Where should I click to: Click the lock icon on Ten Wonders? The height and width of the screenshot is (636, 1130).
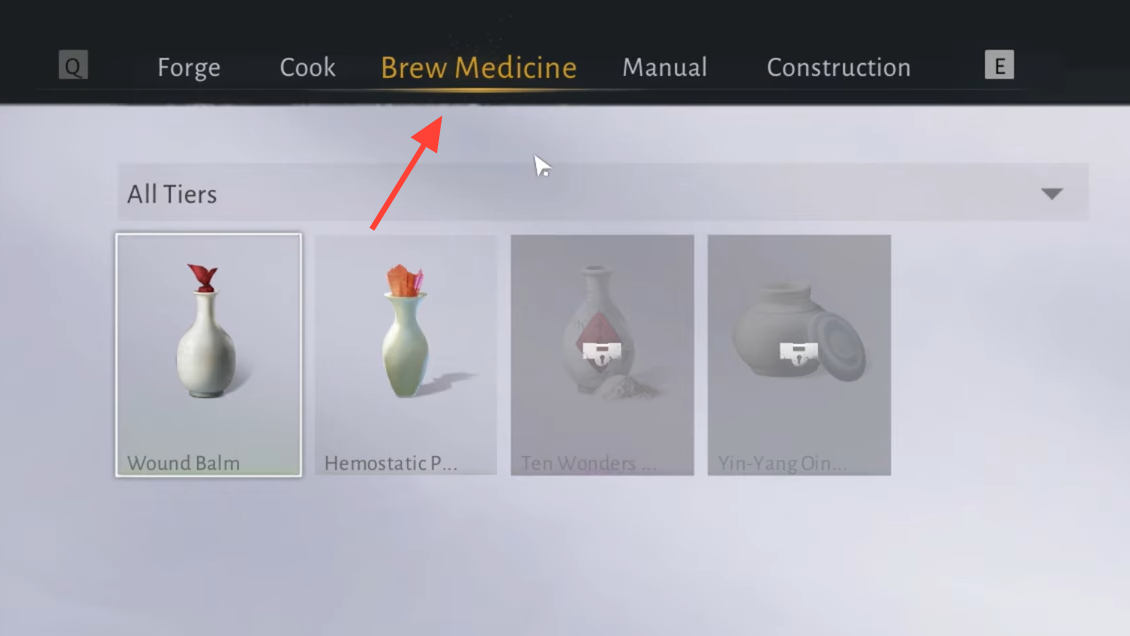pos(602,353)
